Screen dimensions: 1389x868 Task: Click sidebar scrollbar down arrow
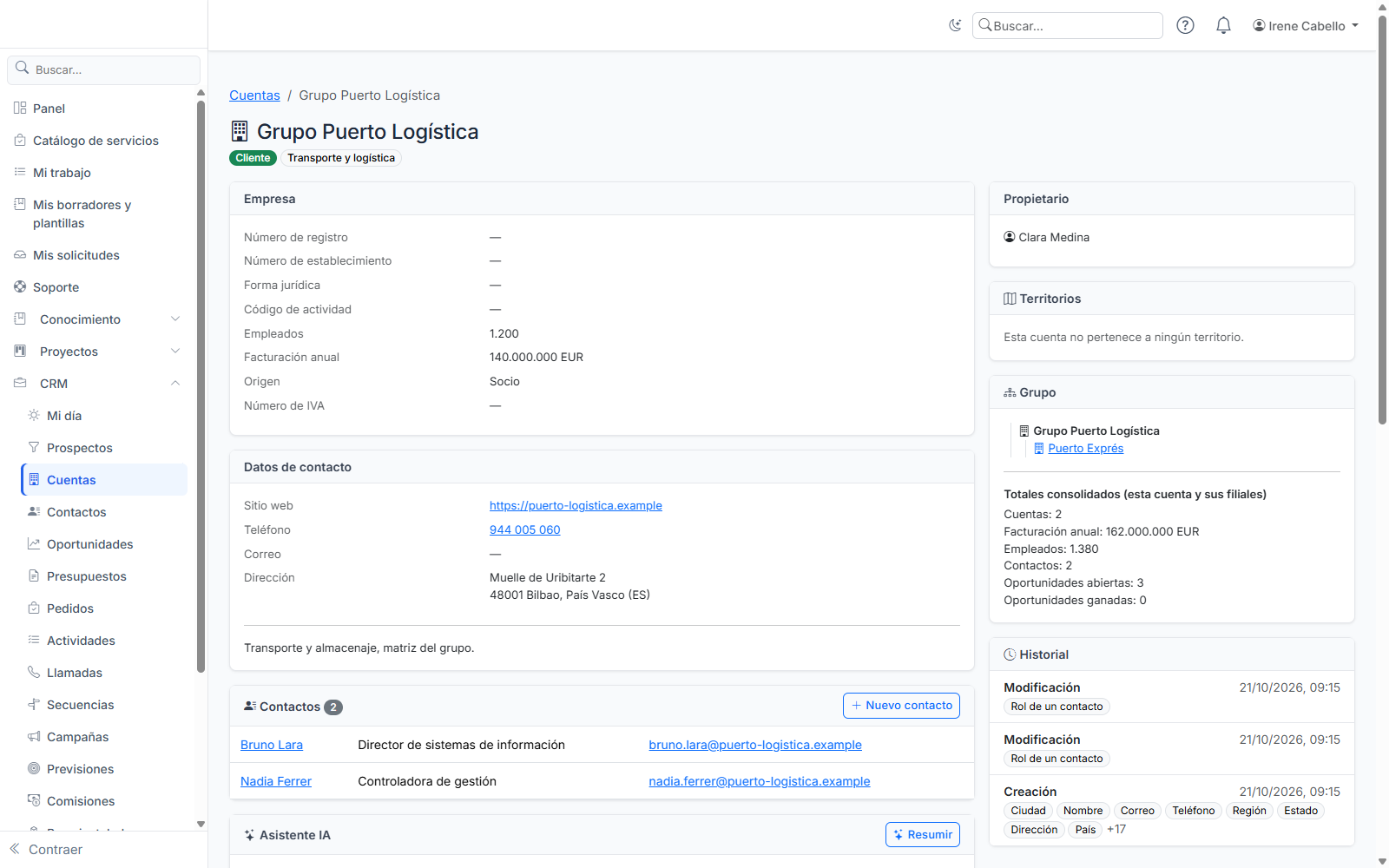pyautogui.click(x=201, y=825)
